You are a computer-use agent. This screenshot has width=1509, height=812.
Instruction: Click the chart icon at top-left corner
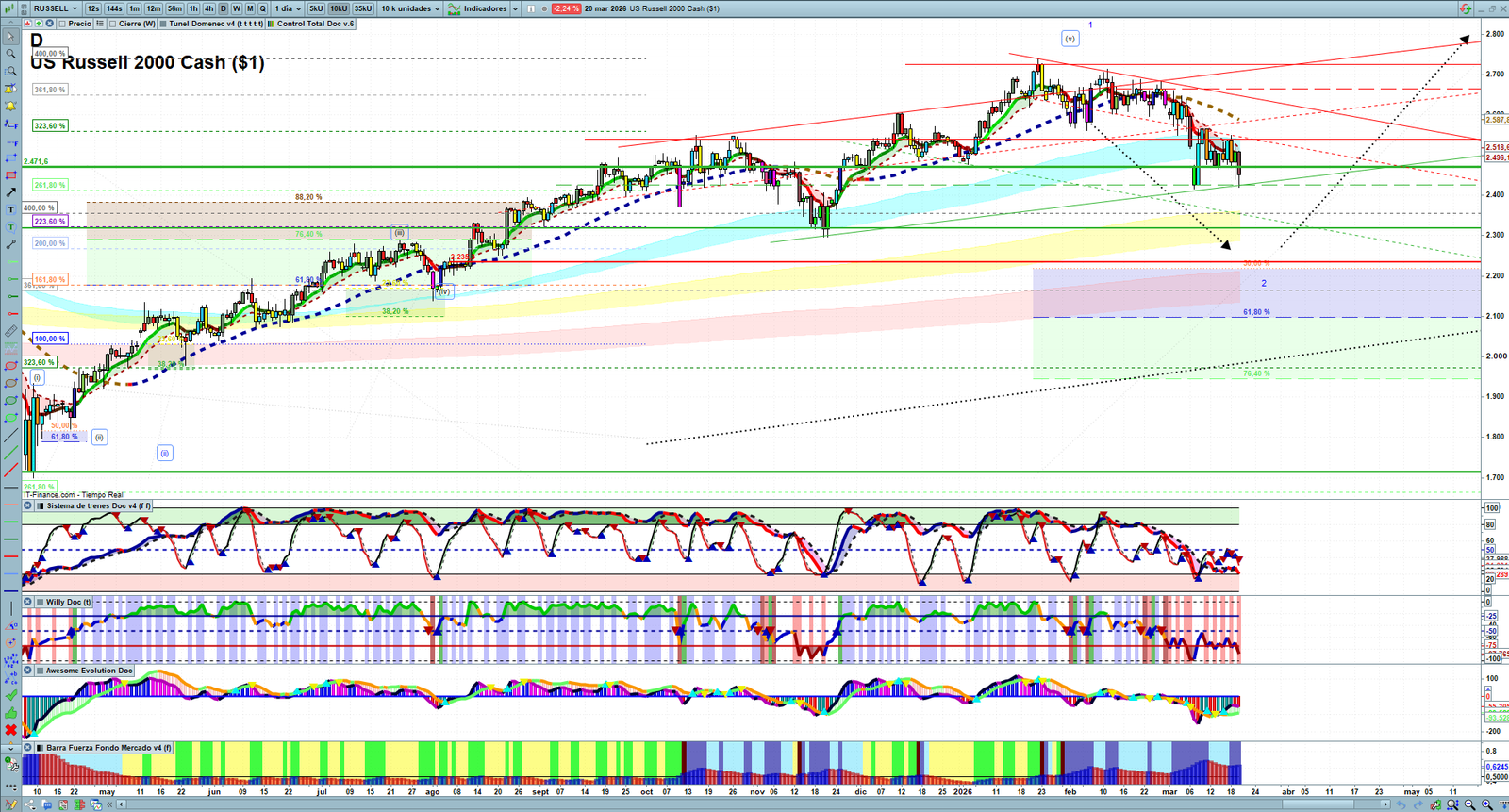pyautogui.click(x=8, y=8)
